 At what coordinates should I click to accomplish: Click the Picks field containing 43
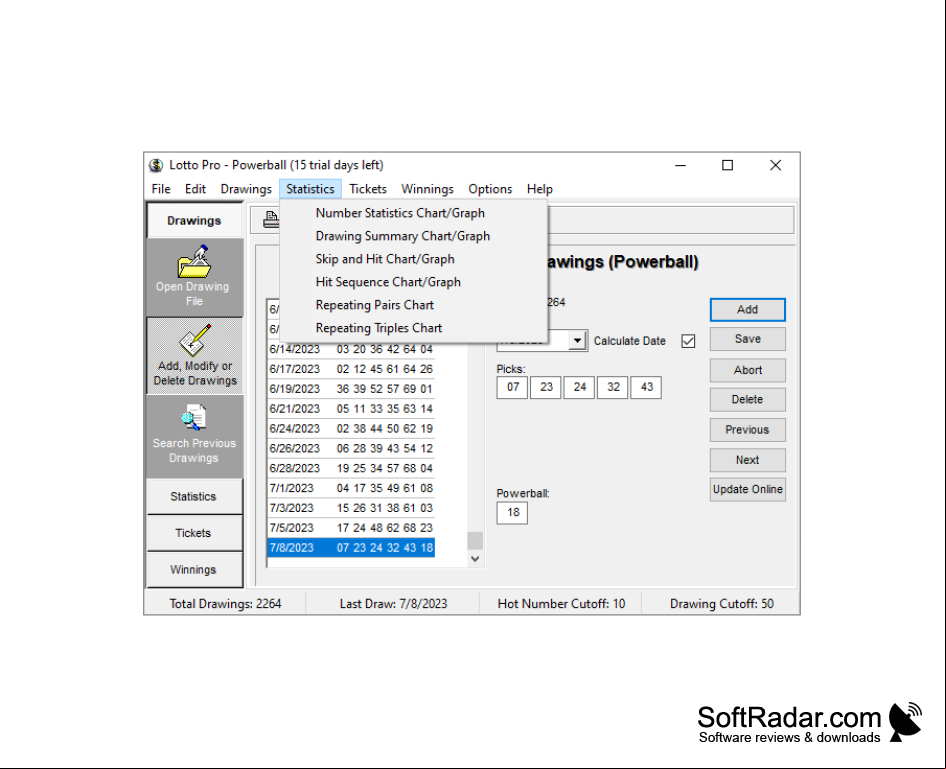[646, 387]
